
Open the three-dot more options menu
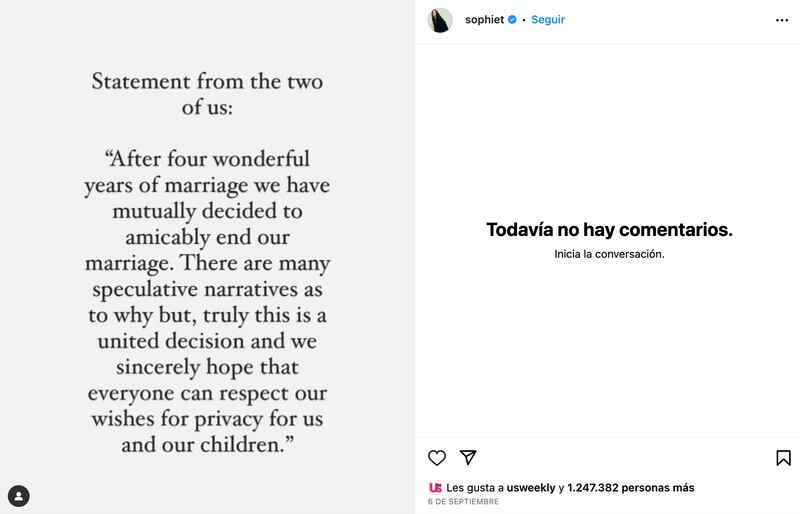pos(782,20)
